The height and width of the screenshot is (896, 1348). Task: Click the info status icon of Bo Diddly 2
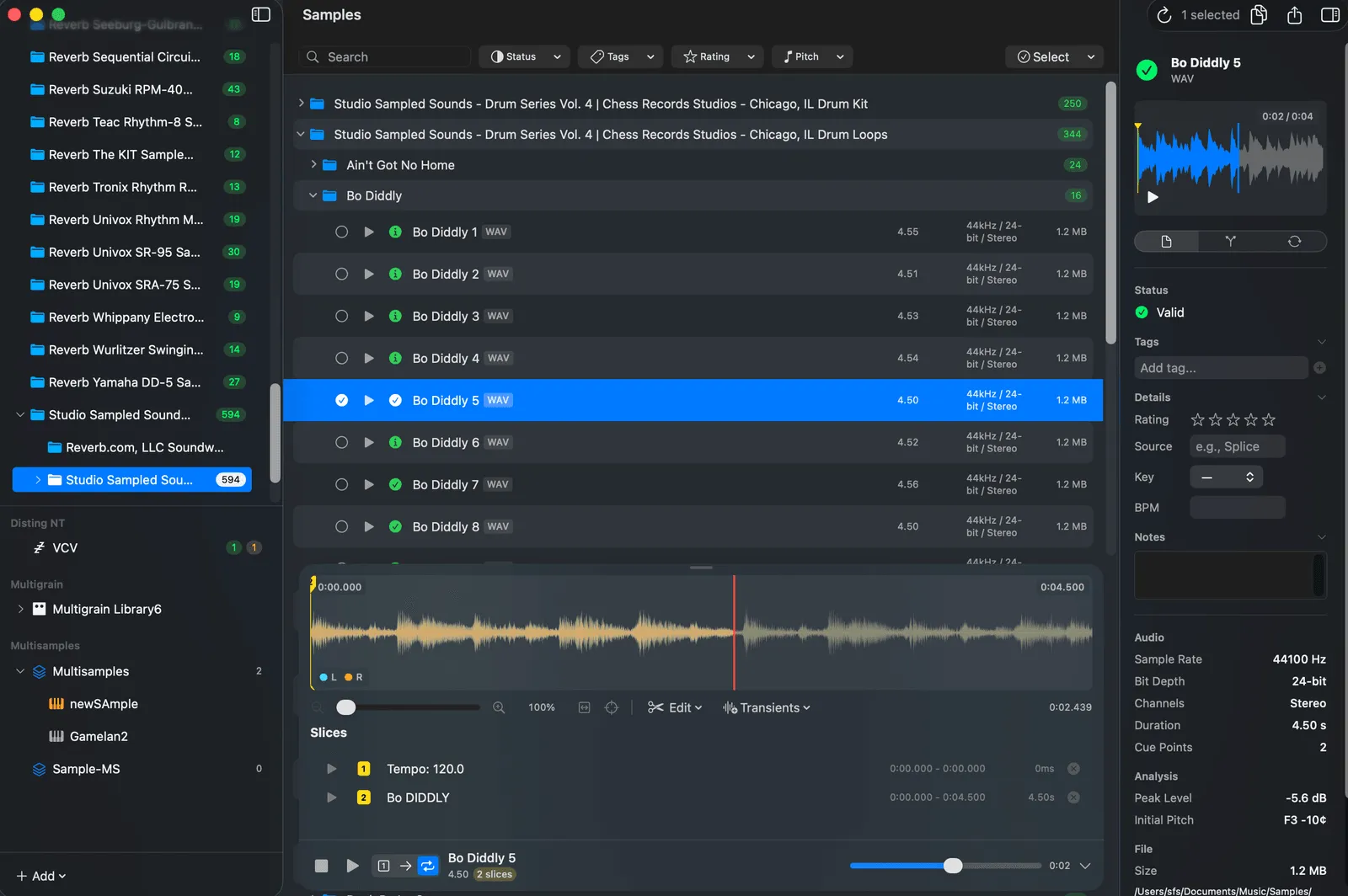coord(395,274)
